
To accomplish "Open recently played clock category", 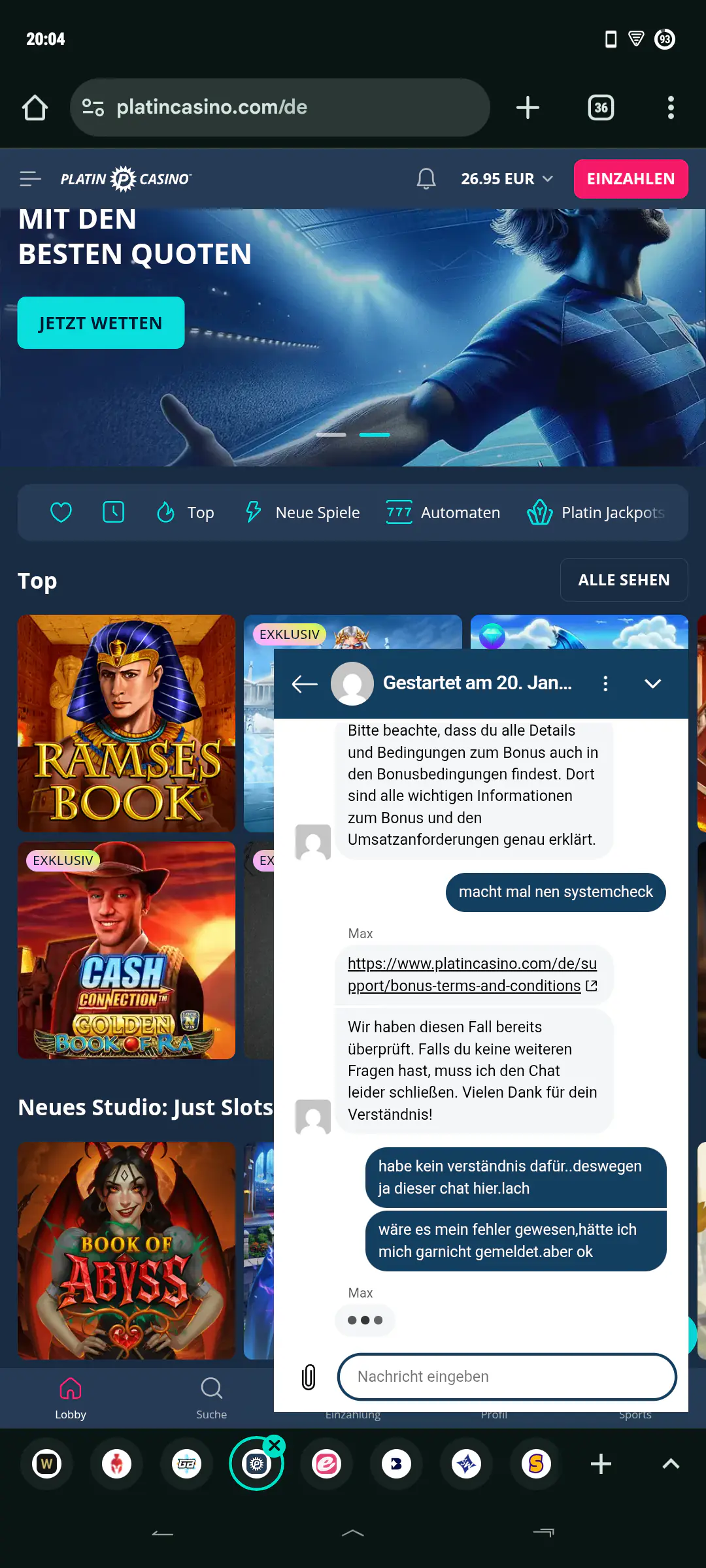I will coord(114,512).
